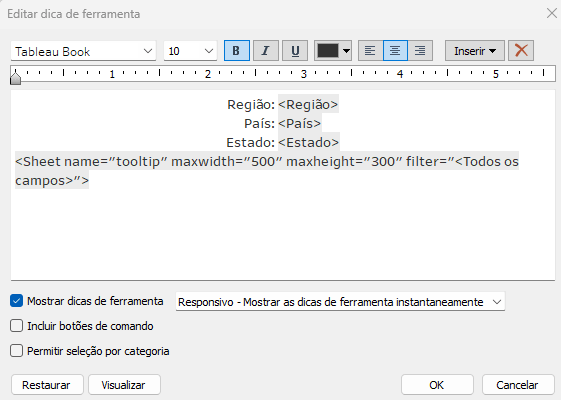
Task: Open the font size 10 dropdown
Action: pyautogui.click(x=190, y=51)
